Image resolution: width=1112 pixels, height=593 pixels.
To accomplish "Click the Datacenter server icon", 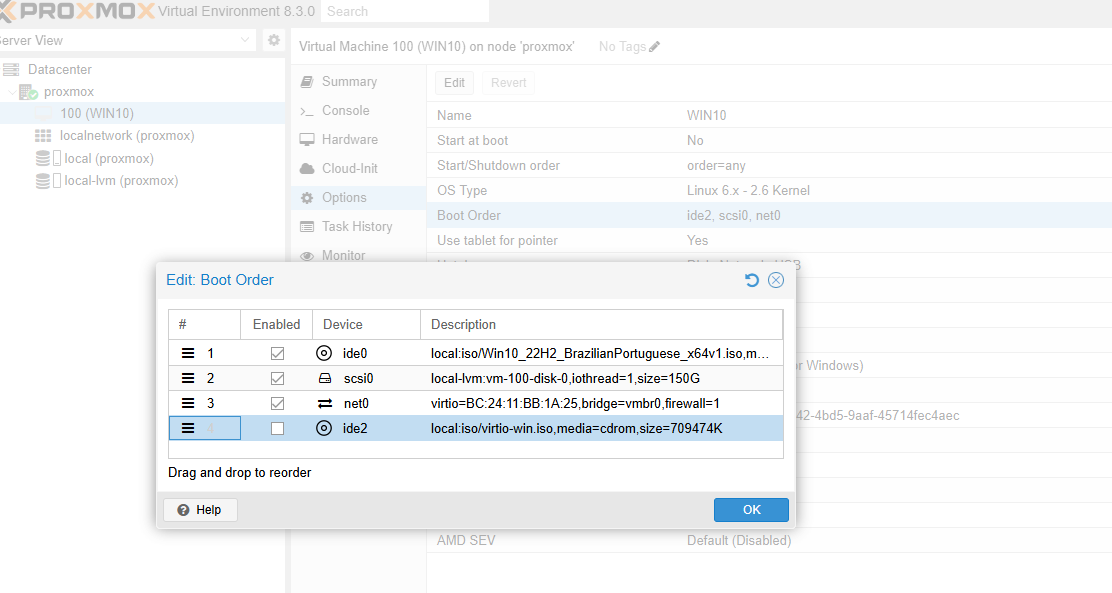I will (x=11, y=70).
